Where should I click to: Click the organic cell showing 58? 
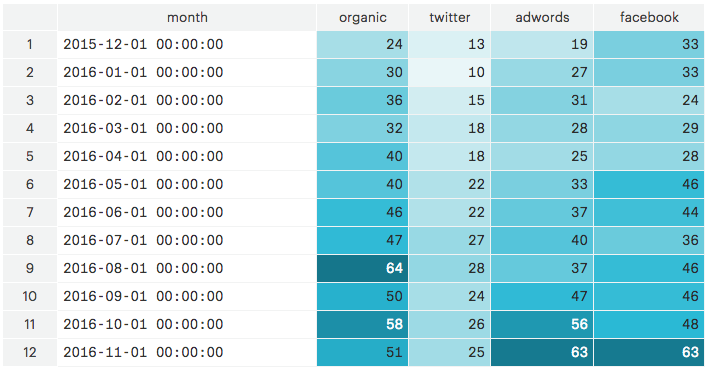(x=362, y=324)
